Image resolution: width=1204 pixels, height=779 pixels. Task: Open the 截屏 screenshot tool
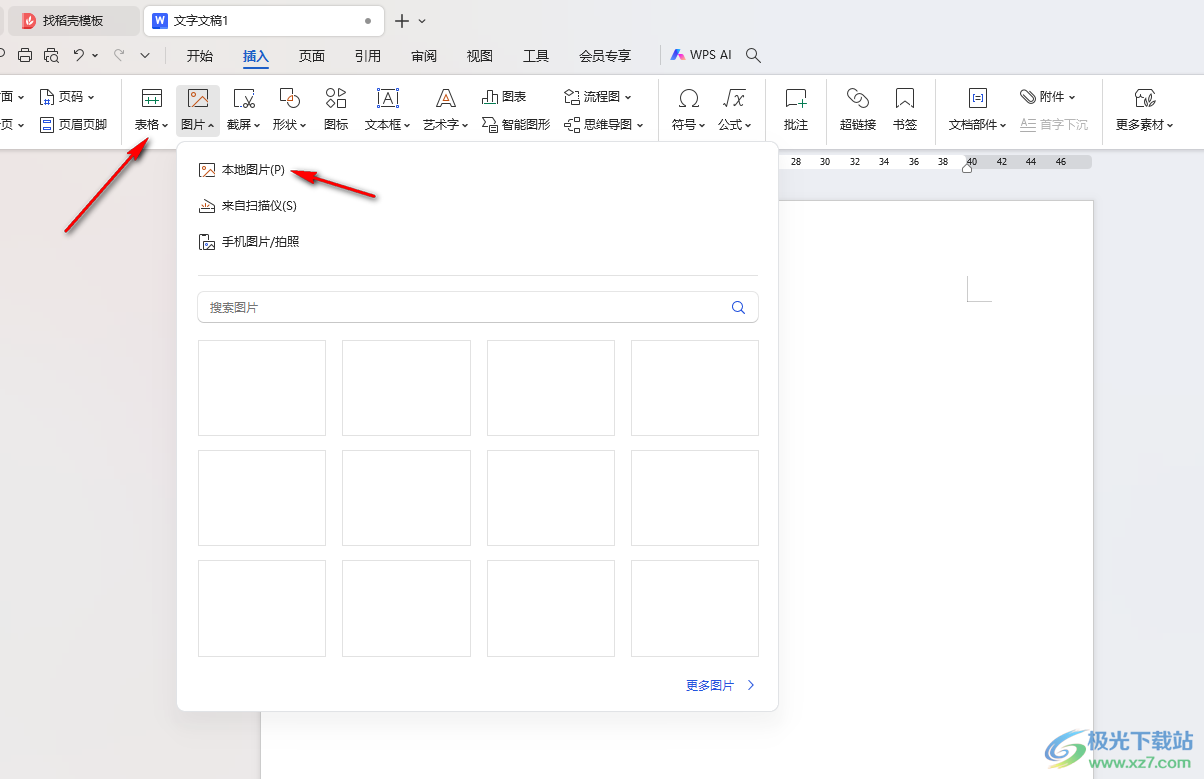pyautogui.click(x=243, y=110)
